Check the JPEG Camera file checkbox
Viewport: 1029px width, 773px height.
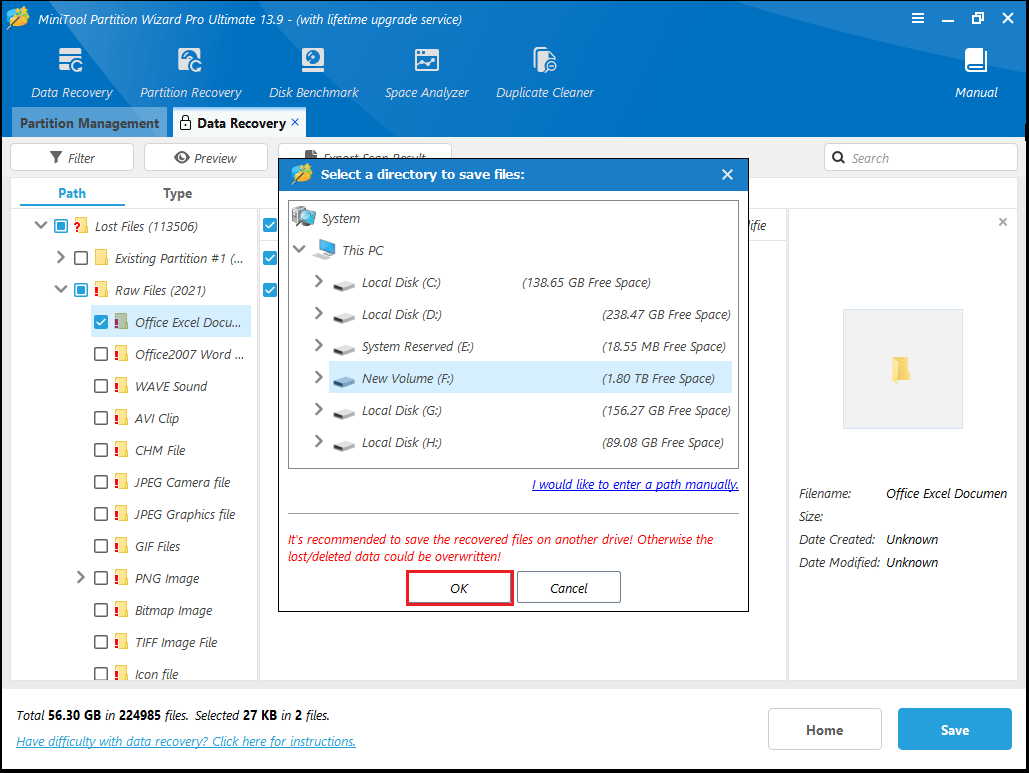pyautogui.click(x=101, y=482)
